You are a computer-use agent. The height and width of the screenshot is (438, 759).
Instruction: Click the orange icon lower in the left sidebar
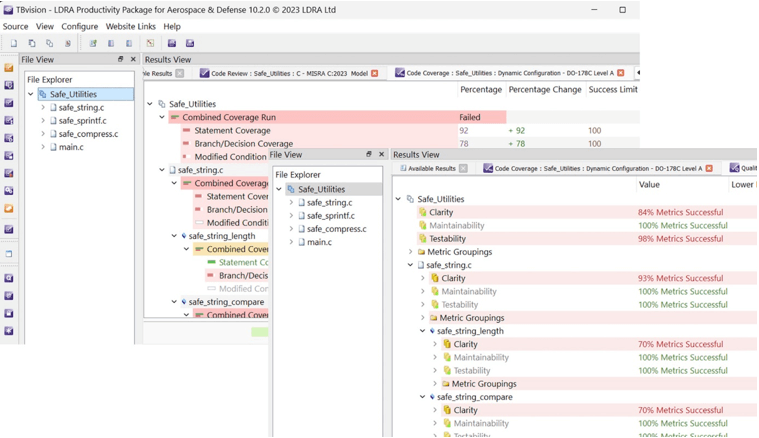pyautogui.click(x=9, y=209)
